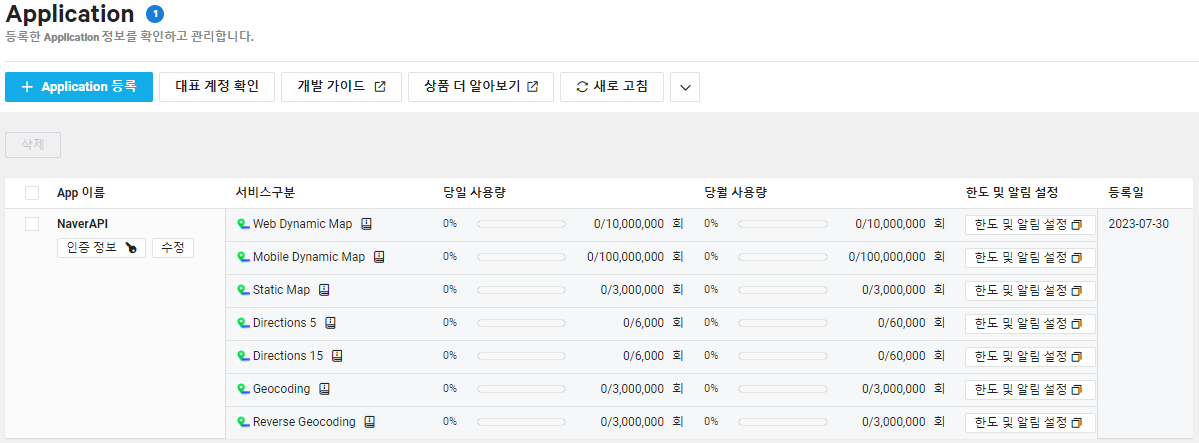
Task: Click the service icon before Directions 15
Action: pyautogui.click(x=243, y=356)
